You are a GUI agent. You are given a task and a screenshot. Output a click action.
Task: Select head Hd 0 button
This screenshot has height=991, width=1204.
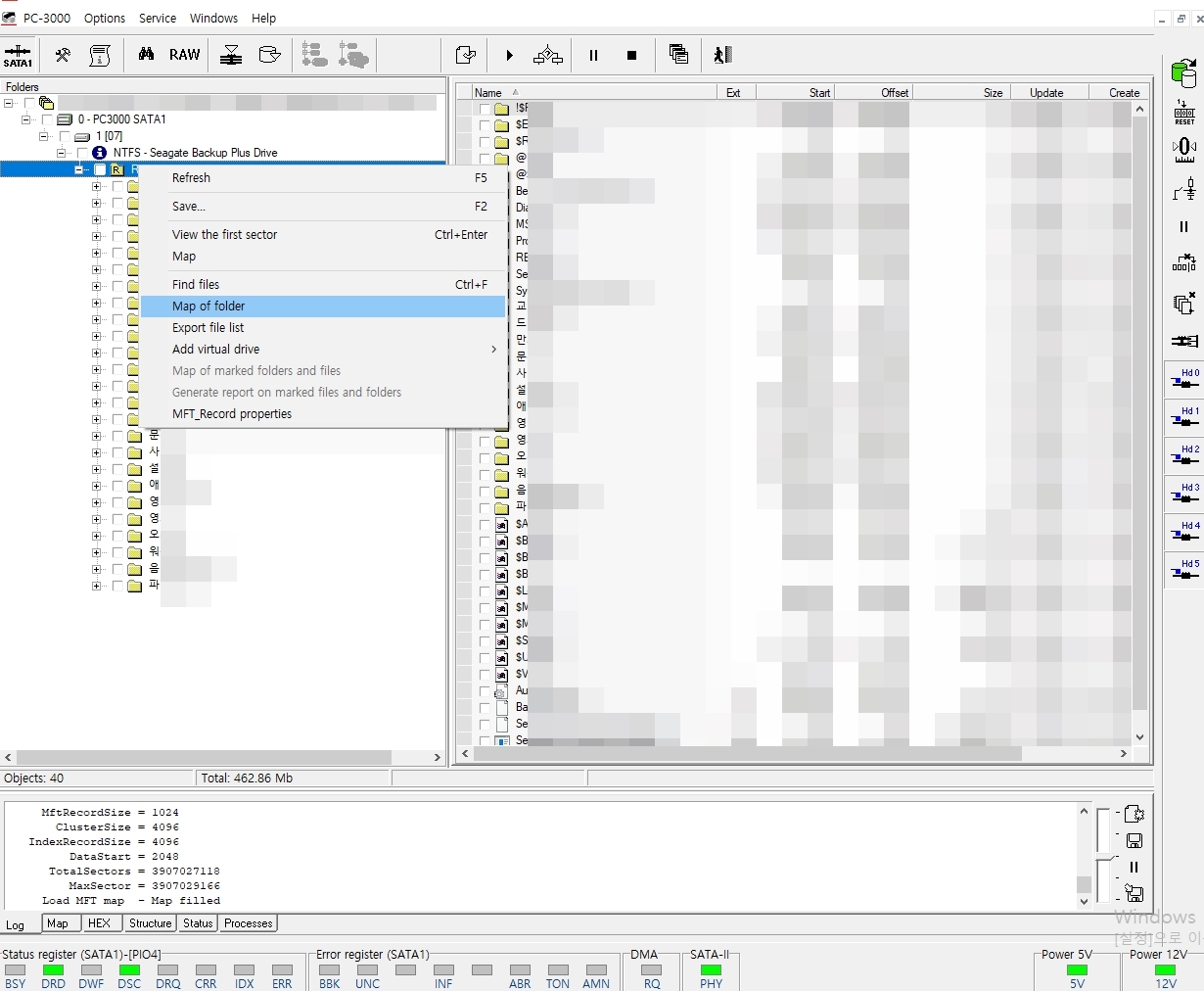coord(1184,380)
